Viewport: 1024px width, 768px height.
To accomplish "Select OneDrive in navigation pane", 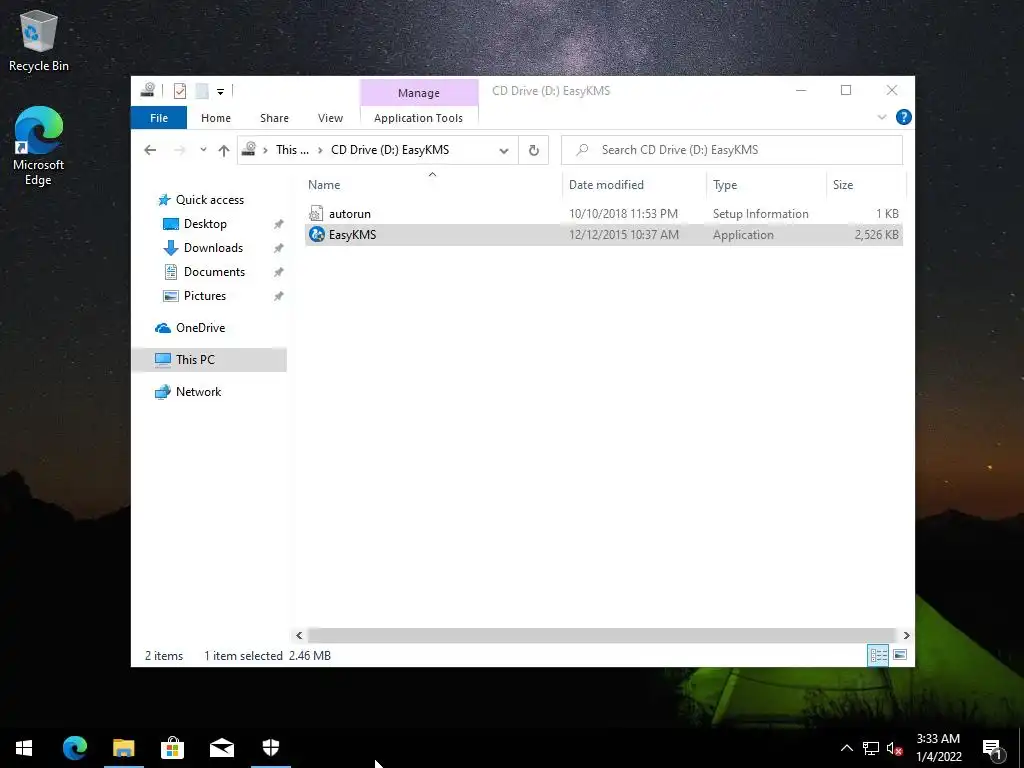I will (x=200, y=328).
